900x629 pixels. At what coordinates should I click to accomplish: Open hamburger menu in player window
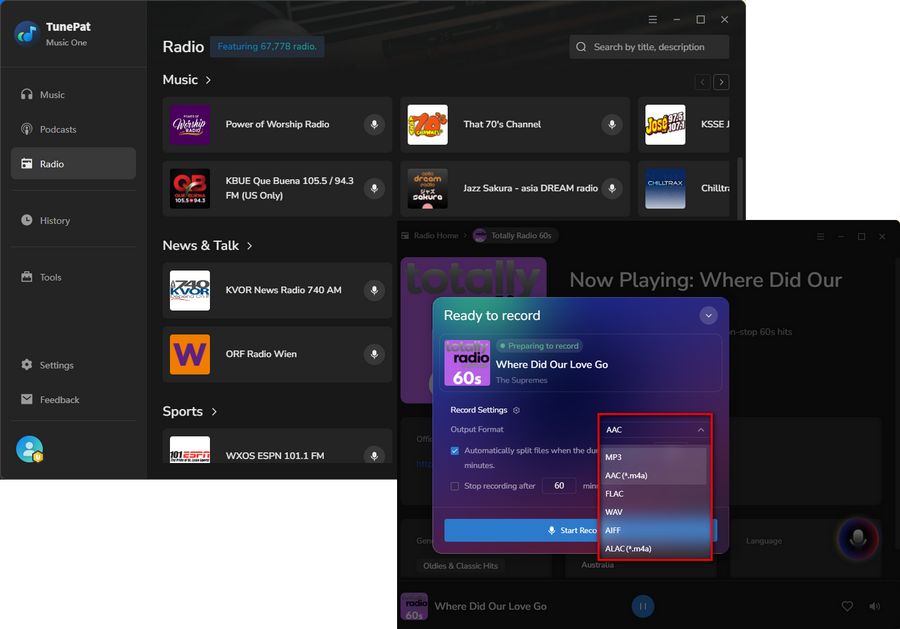click(821, 236)
